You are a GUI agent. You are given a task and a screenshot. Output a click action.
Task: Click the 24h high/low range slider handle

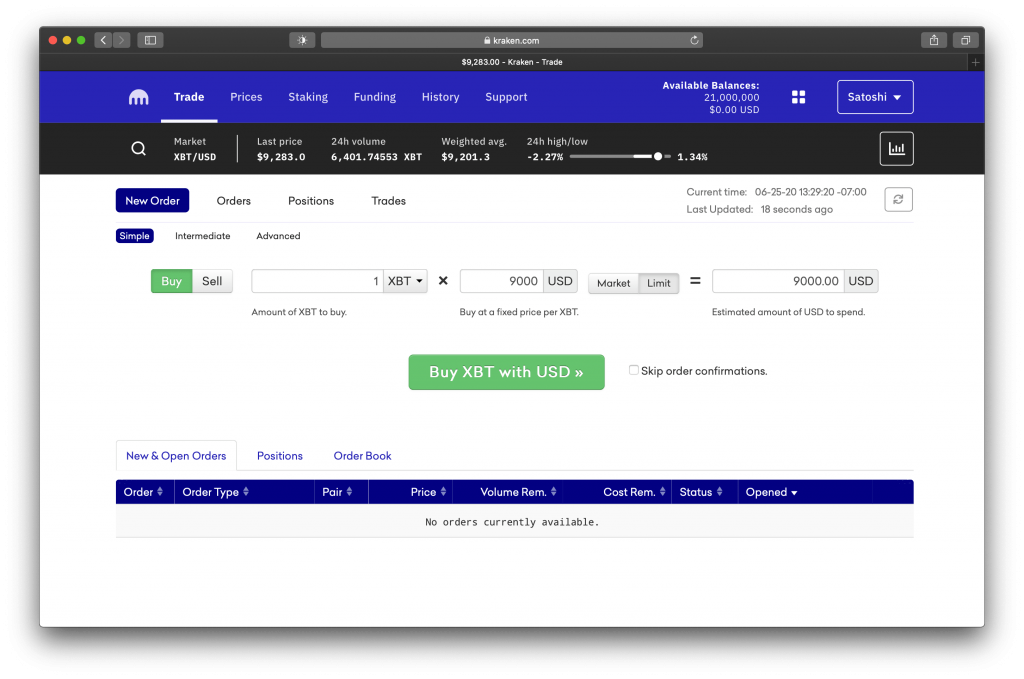pyautogui.click(x=658, y=157)
